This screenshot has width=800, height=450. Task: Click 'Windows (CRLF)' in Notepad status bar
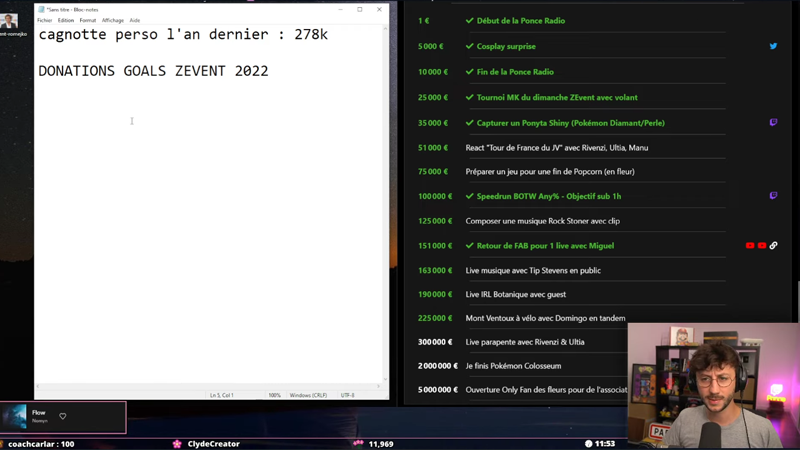[x=308, y=395]
